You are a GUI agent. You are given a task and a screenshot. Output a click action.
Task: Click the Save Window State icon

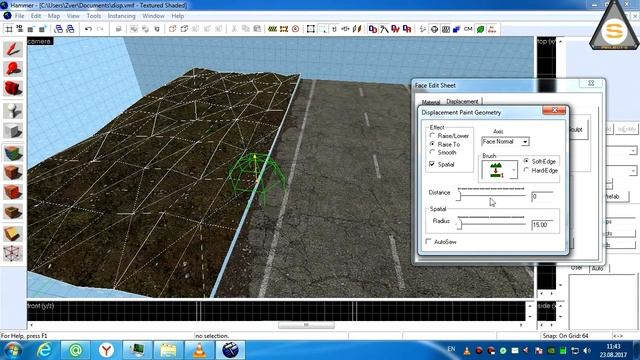point(70,29)
